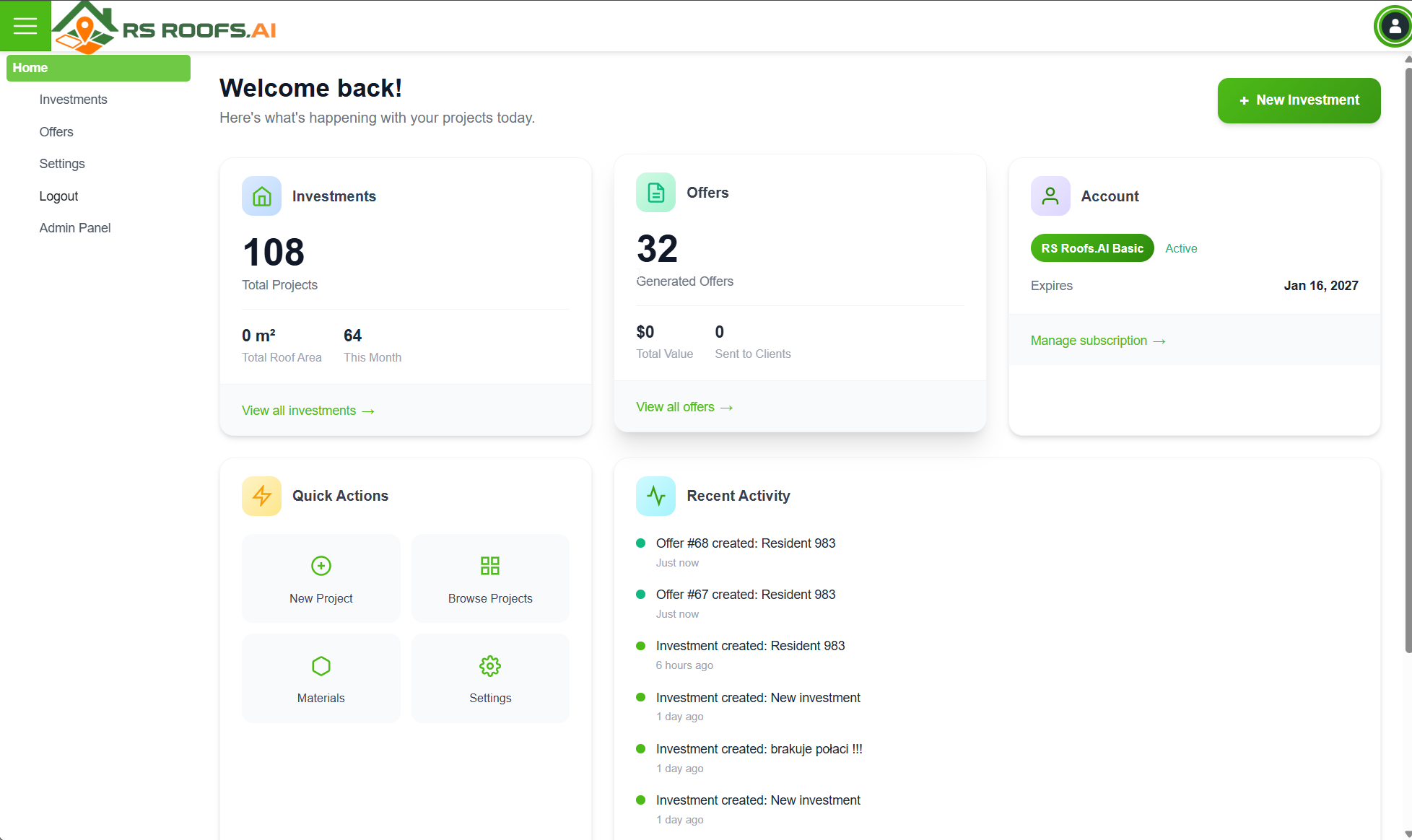Click the Offers document icon
The image size is (1412, 840).
coord(655,192)
